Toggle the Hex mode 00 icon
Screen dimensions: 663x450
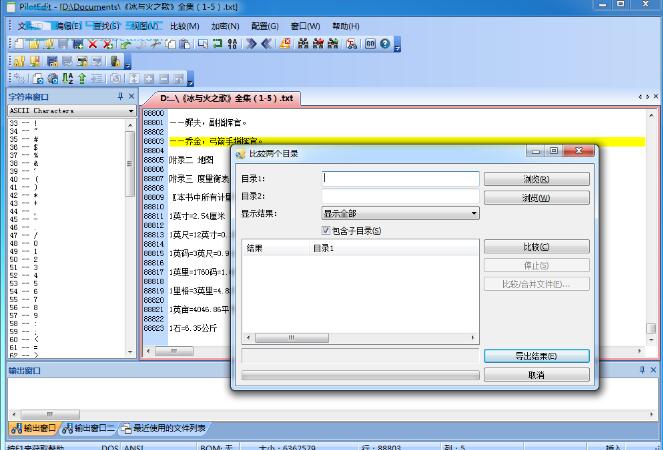(x=370, y=44)
